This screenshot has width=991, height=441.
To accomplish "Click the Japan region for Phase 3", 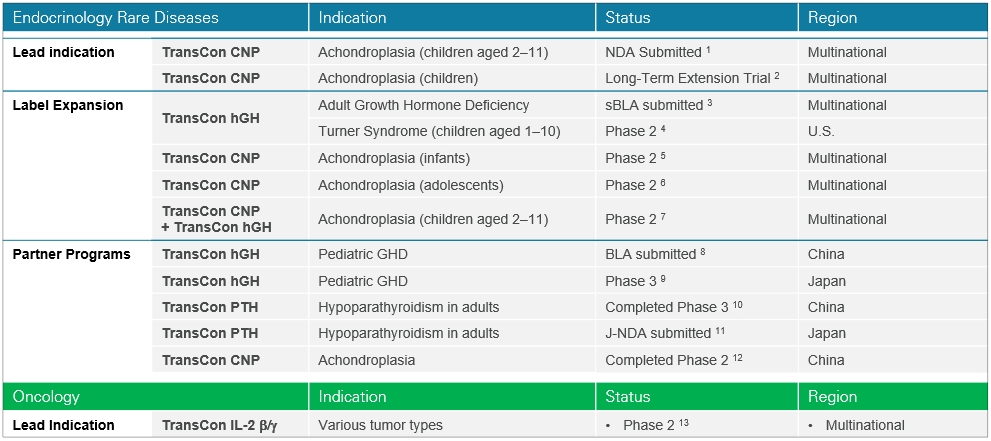I will 827,281.
